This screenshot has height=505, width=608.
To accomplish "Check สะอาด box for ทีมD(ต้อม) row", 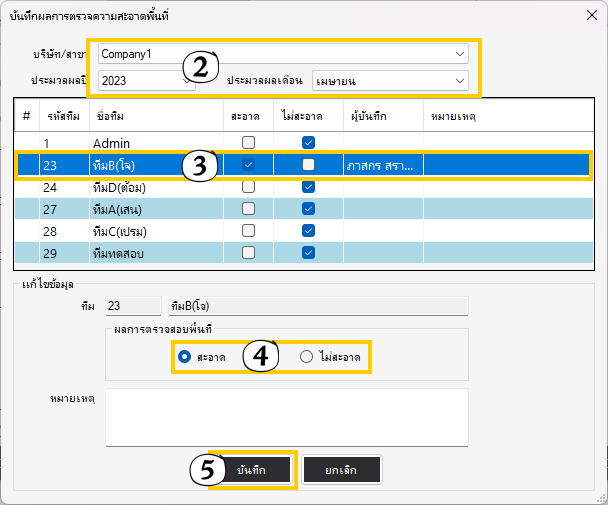I will [x=248, y=187].
